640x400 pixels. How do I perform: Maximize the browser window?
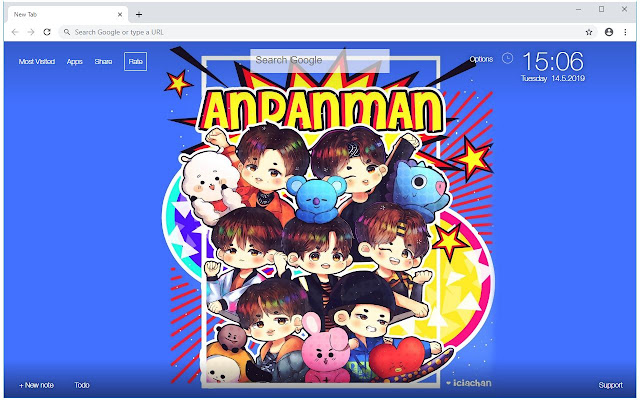[602, 9]
